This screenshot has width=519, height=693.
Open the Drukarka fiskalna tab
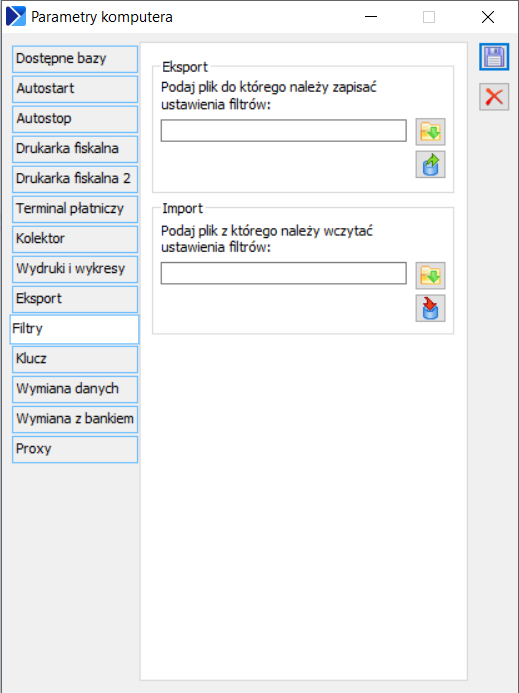click(x=75, y=149)
